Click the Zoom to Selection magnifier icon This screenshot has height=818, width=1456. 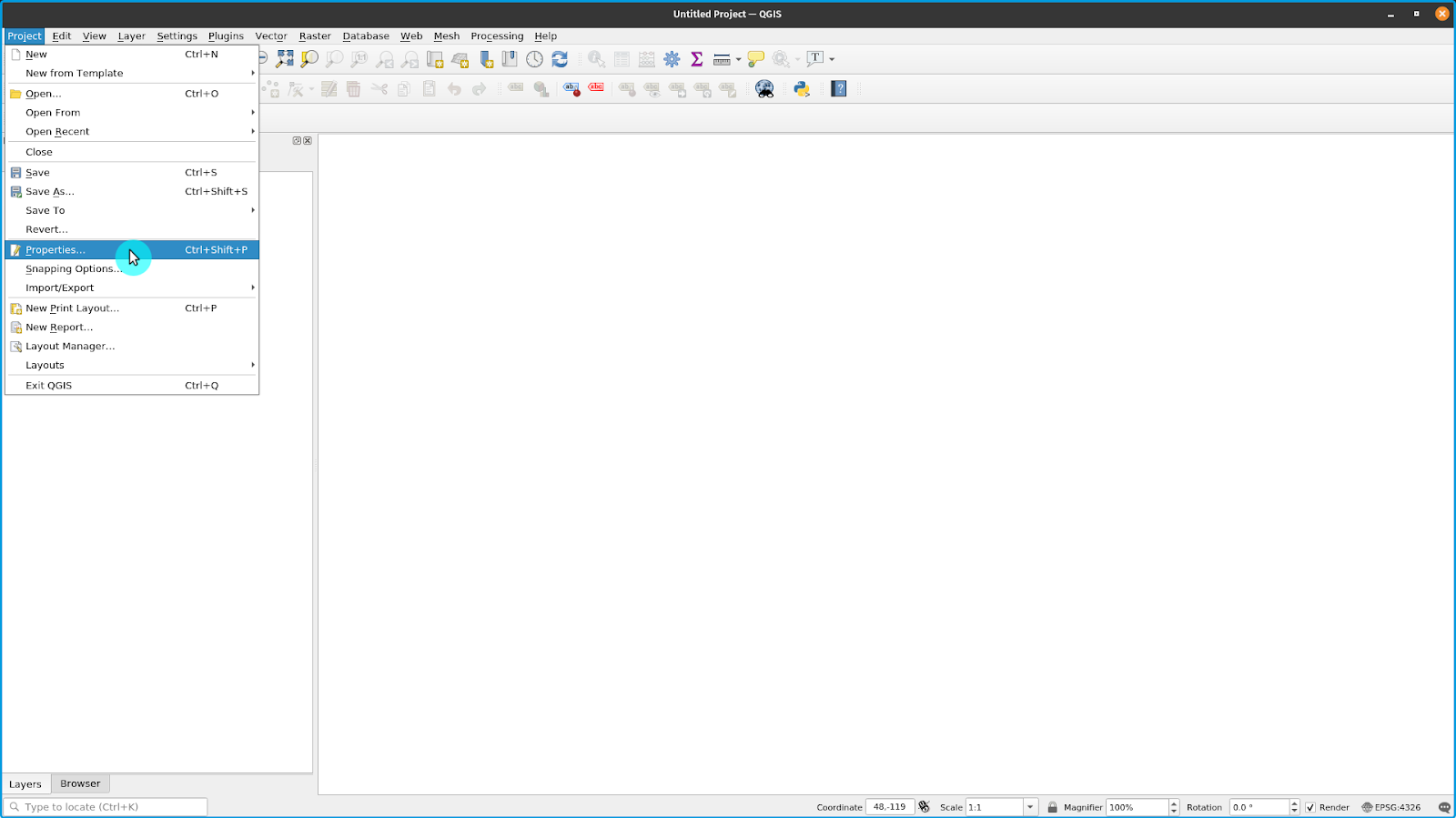(309, 58)
